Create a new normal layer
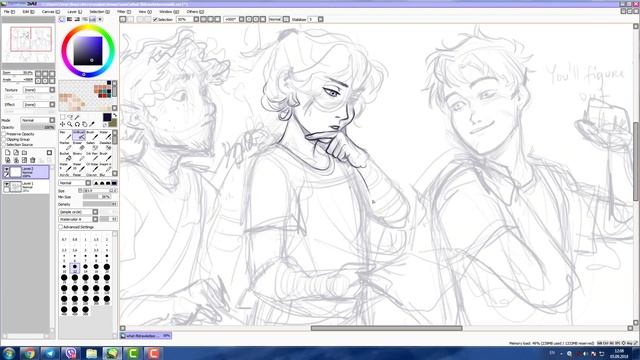The height and width of the screenshot is (360, 640). (x=7, y=152)
